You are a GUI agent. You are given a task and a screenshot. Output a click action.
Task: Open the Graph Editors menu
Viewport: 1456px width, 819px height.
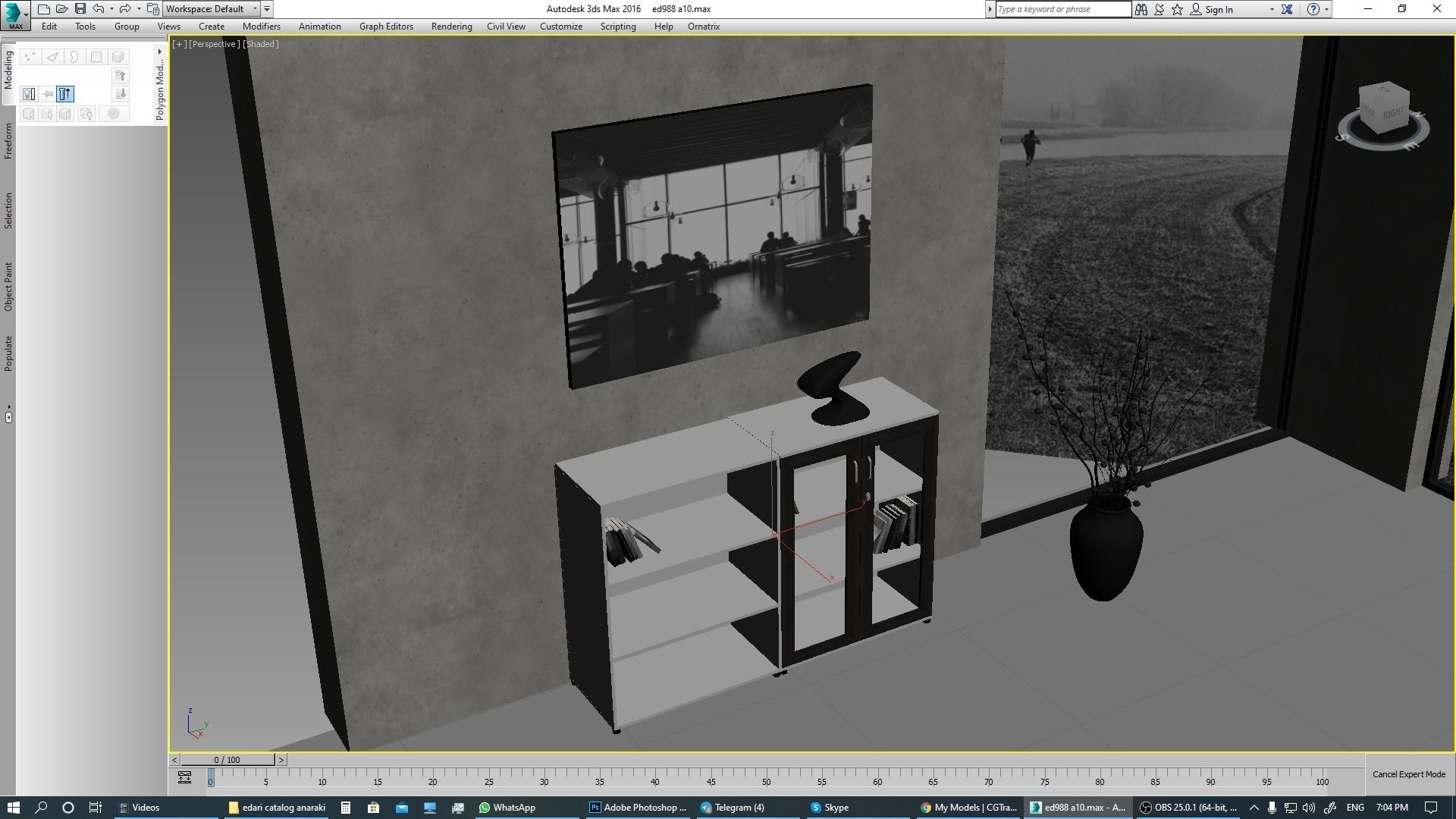(386, 27)
